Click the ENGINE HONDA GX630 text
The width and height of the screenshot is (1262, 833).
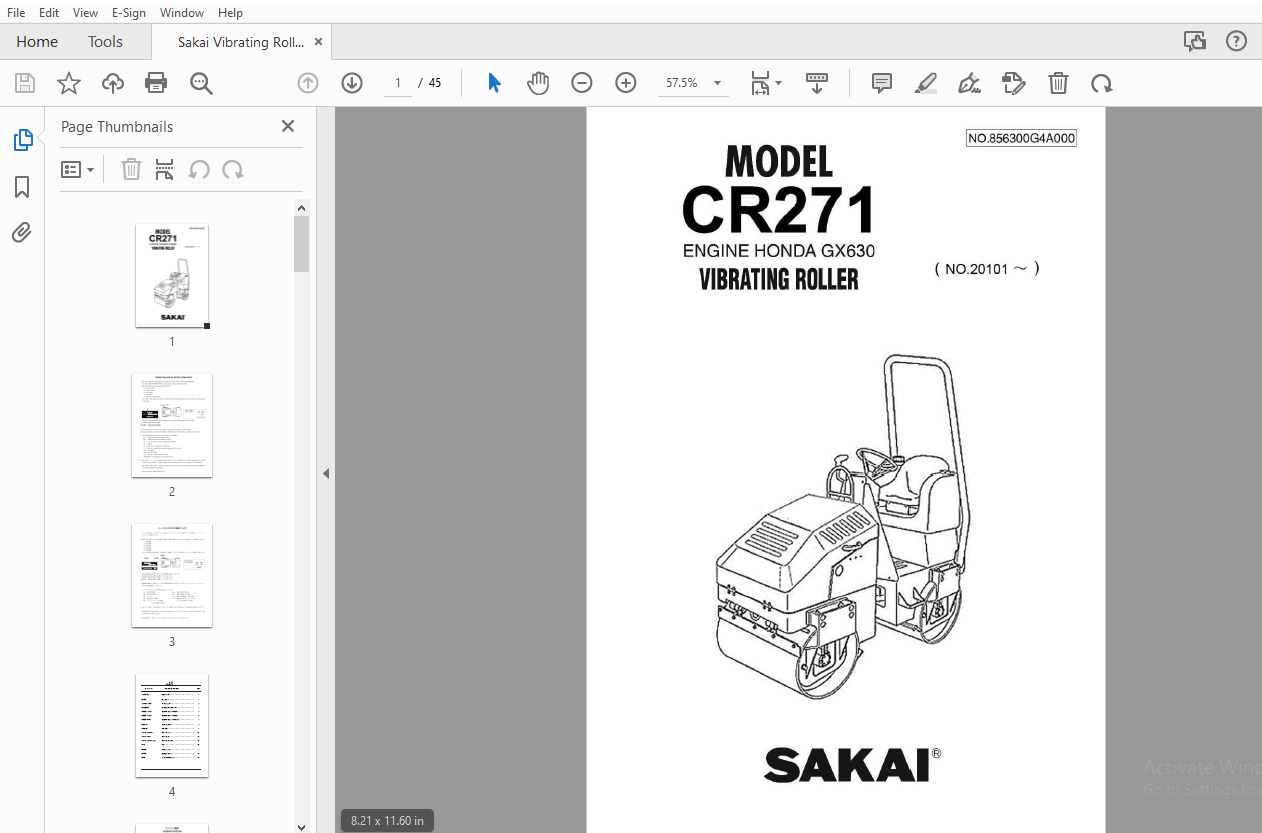pyautogui.click(x=779, y=250)
